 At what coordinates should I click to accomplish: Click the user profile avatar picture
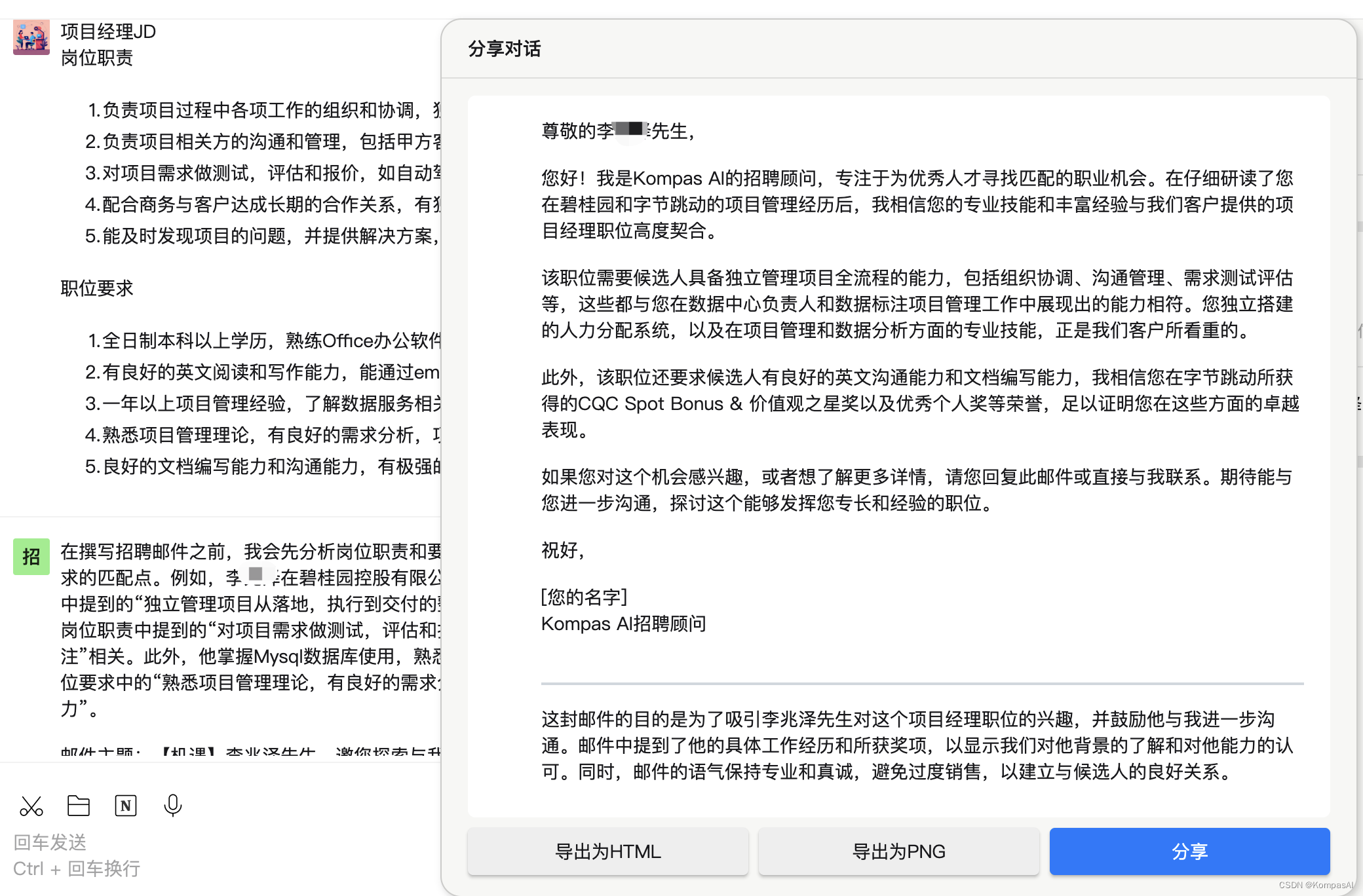pyautogui.click(x=31, y=37)
